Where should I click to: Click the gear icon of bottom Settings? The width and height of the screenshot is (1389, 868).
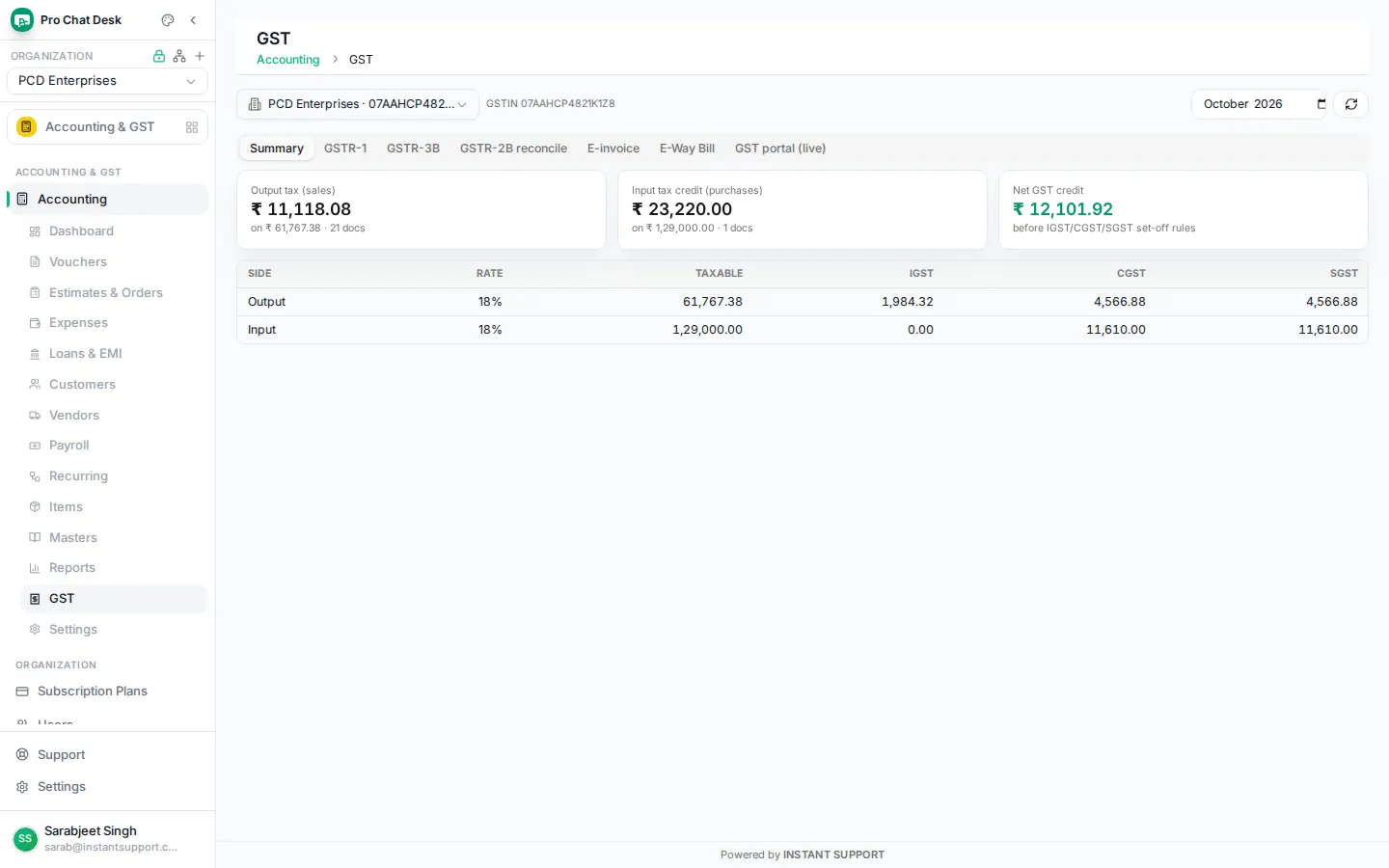22,787
